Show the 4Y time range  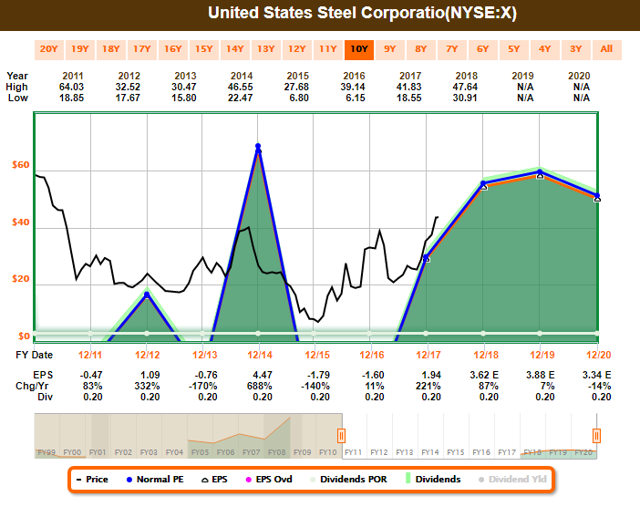(545, 49)
